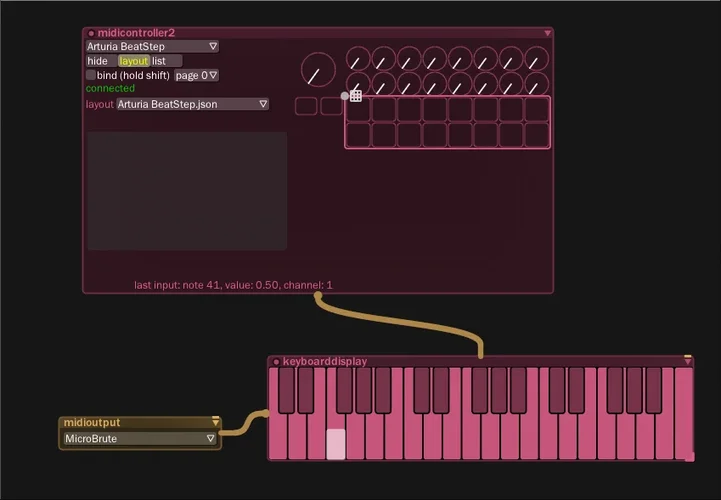Screen dimensions: 721x500
Task: Open the midioutput module menu triangle
Action: [215, 422]
